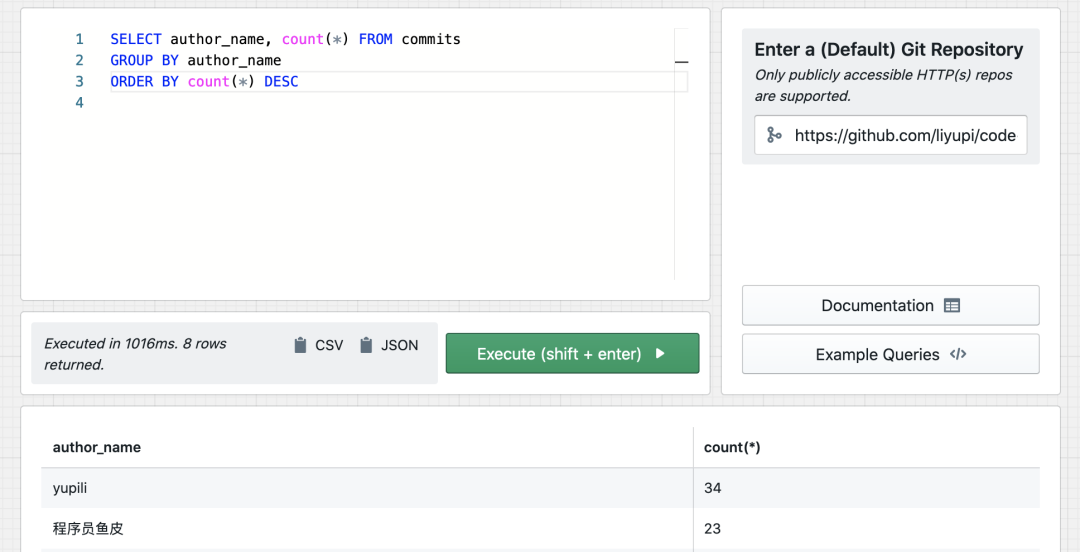
Task: Click the clipboard icon beside JSON
Action: click(x=366, y=345)
